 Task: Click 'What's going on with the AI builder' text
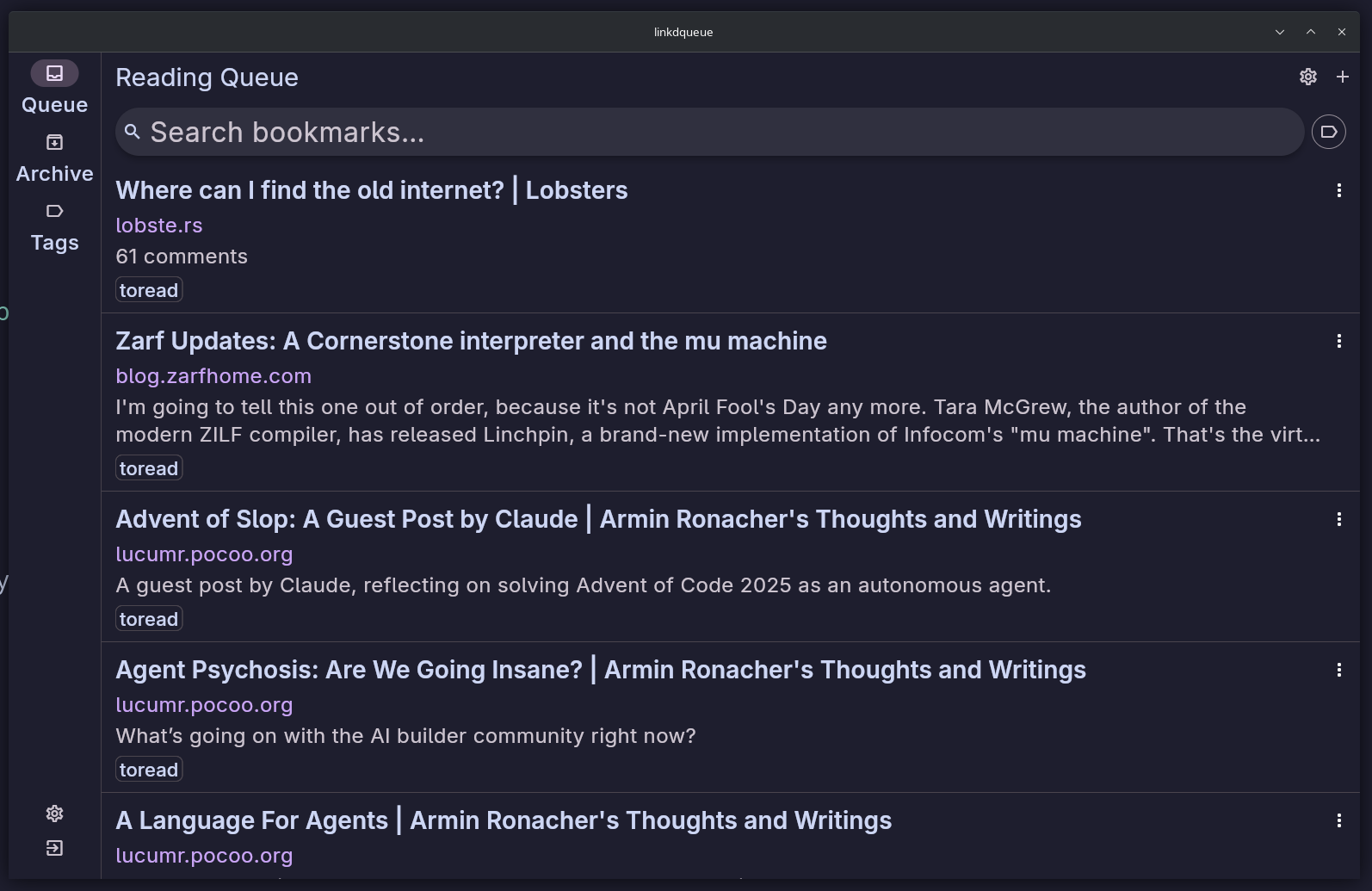(x=405, y=736)
